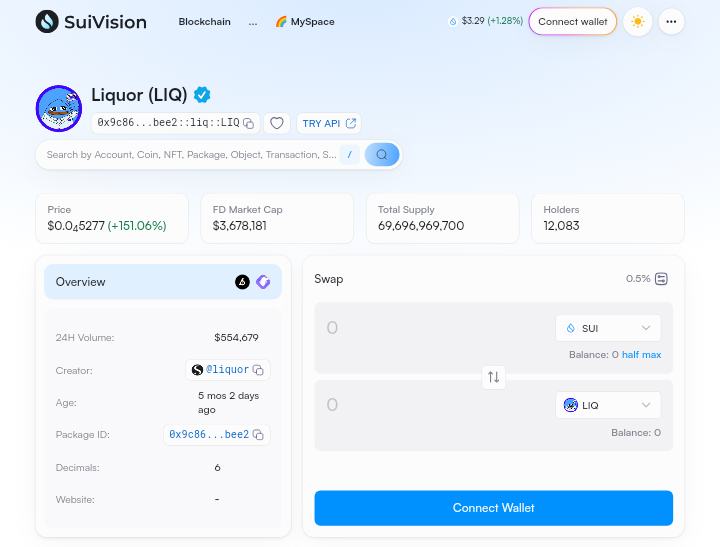Image resolution: width=720 pixels, height=547 pixels.
Task: Open the three-dot more options button
Action: click(x=671, y=22)
